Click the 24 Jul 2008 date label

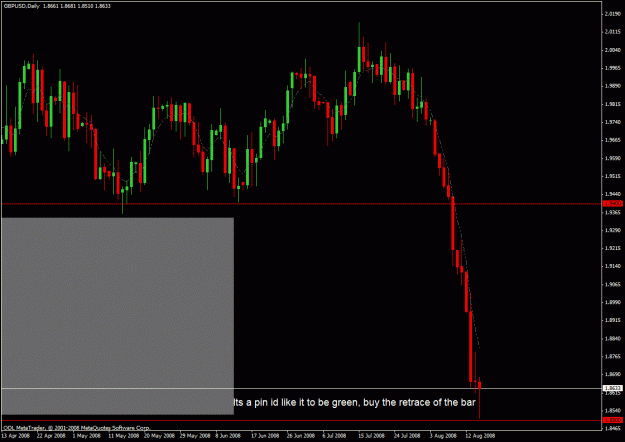tap(407, 436)
